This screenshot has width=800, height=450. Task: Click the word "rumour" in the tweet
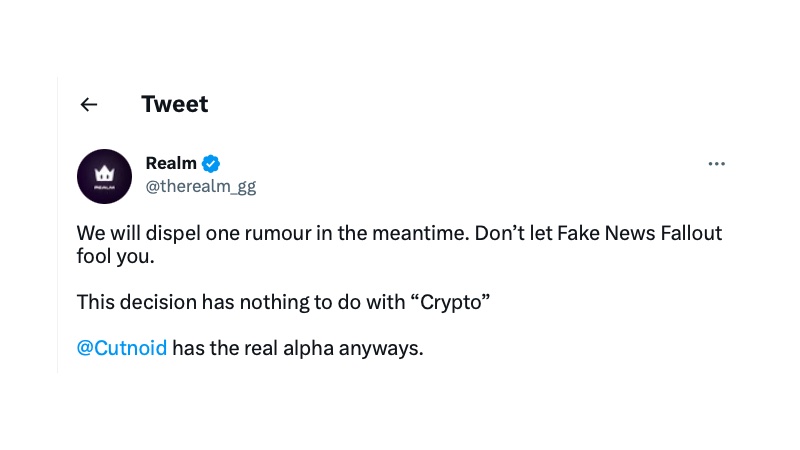[278, 234]
